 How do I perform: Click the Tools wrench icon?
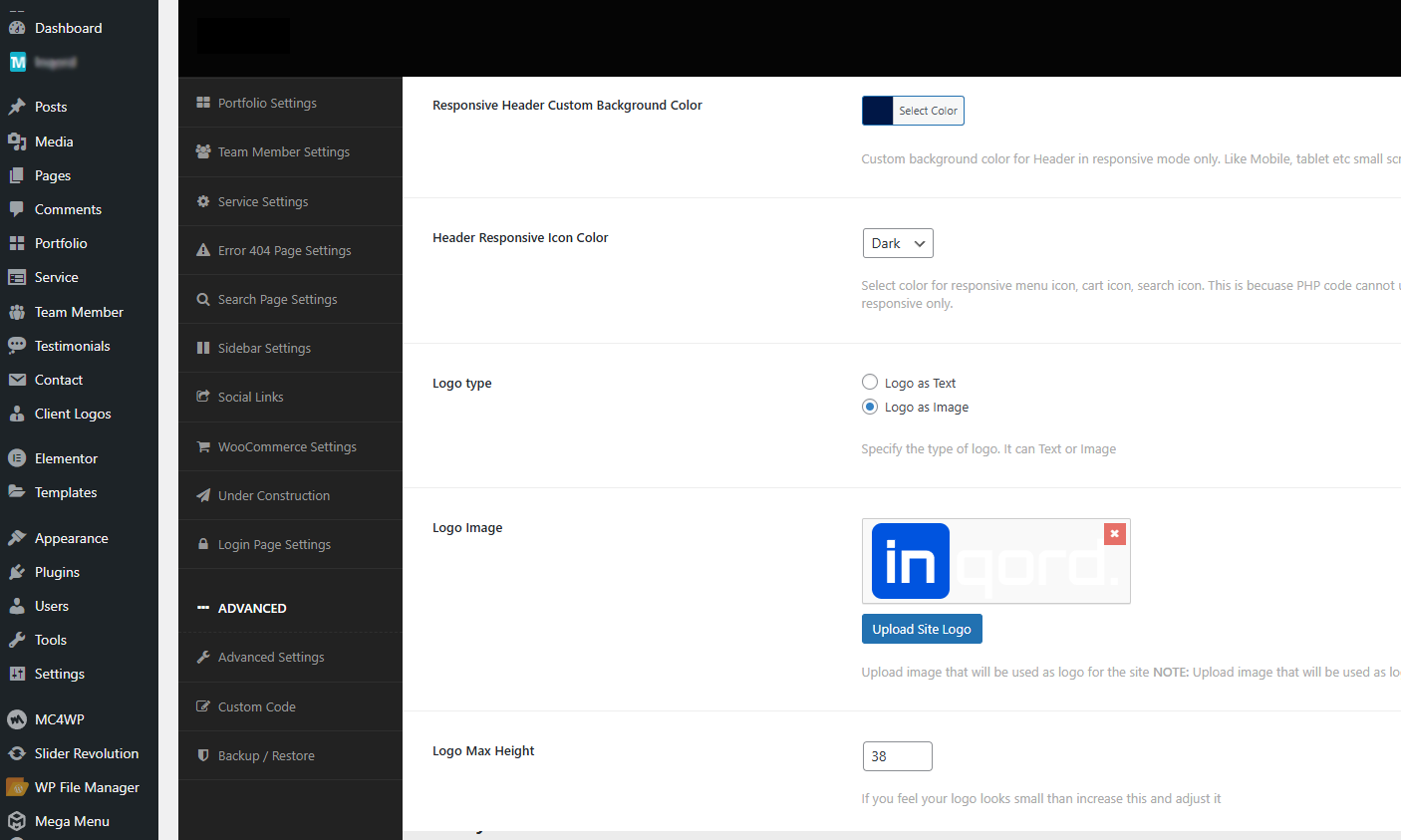17,640
